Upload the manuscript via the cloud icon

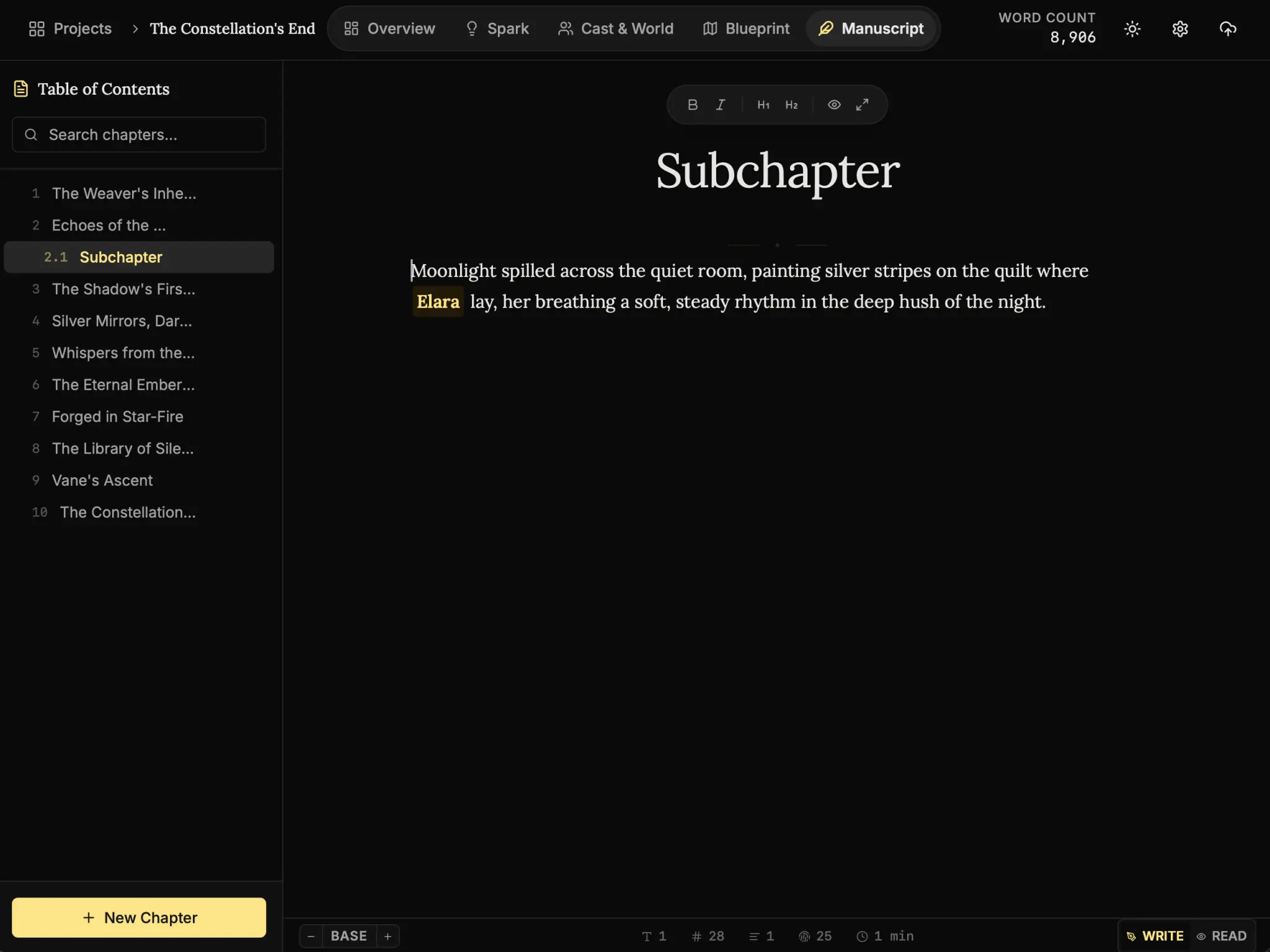(x=1228, y=29)
